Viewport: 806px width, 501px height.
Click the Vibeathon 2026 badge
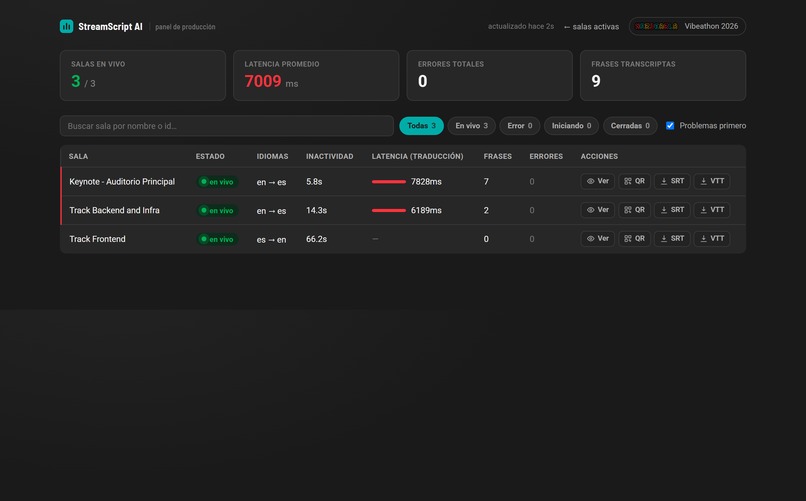[x=687, y=26]
